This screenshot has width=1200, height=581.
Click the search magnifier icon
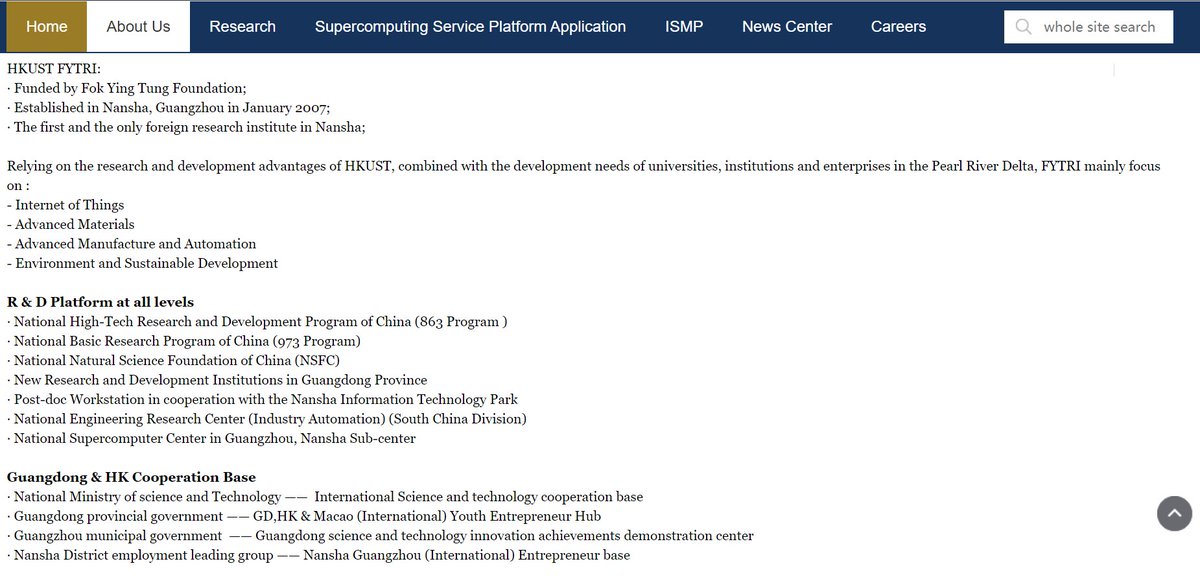click(1023, 27)
